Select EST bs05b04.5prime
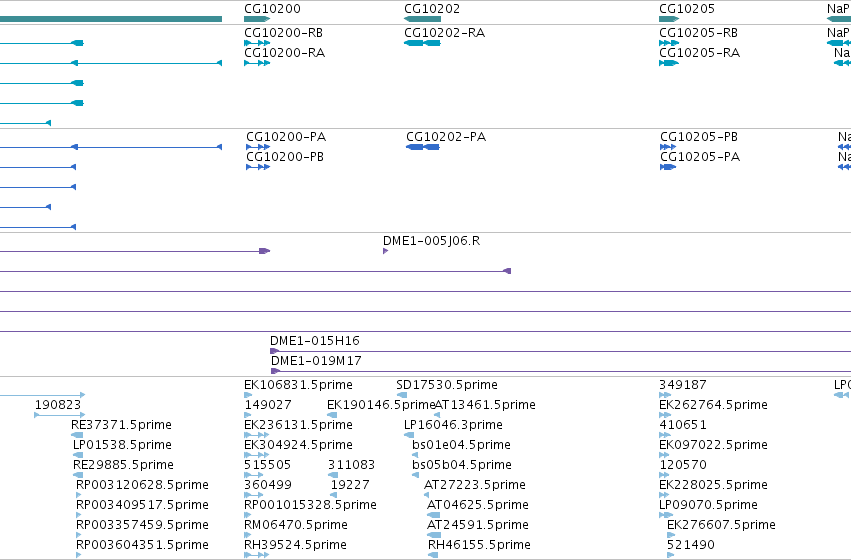This screenshot has height=560, width=851. pos(462,465)
